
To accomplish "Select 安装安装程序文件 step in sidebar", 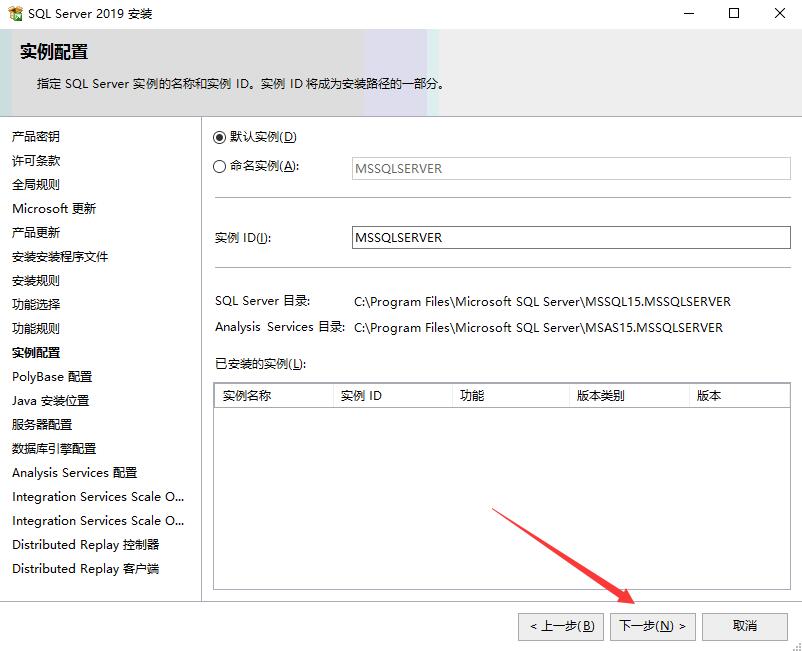I will 60,257.
